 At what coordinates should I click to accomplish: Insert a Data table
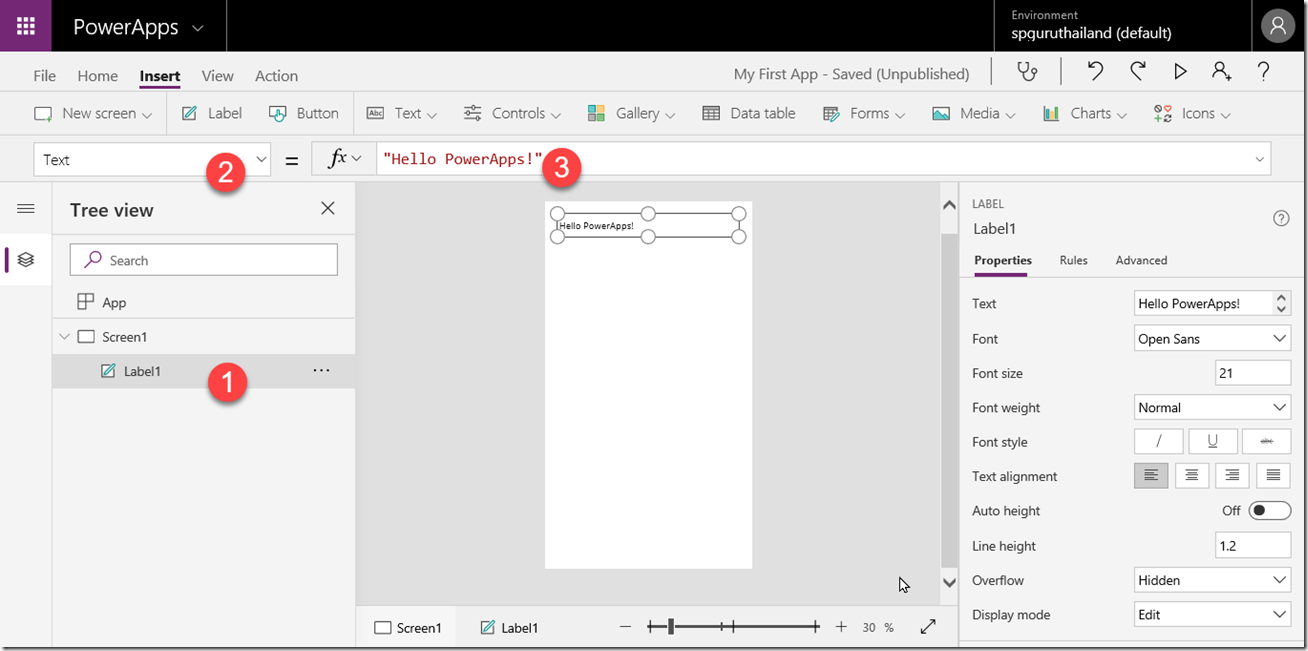(x=749, y=114)
